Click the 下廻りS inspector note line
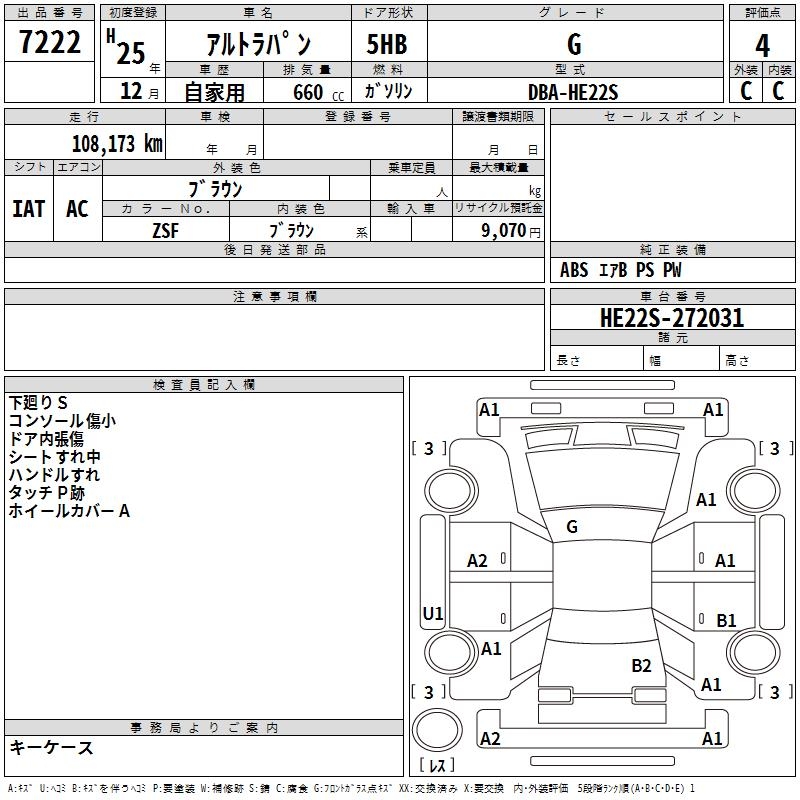Screen dimensions: 800x800 point(38,403)
